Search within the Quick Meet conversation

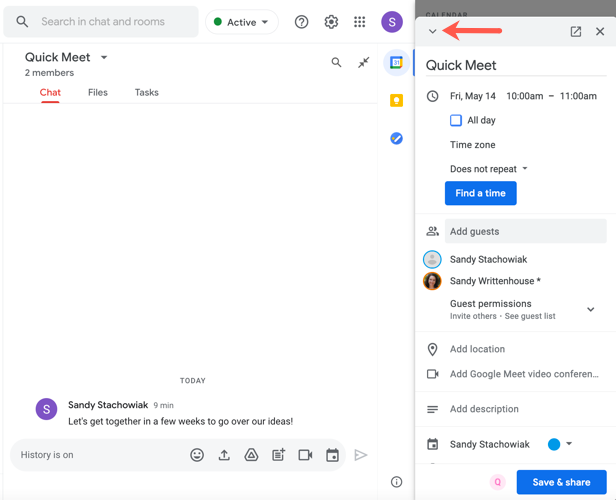click(x=336, y=62)
